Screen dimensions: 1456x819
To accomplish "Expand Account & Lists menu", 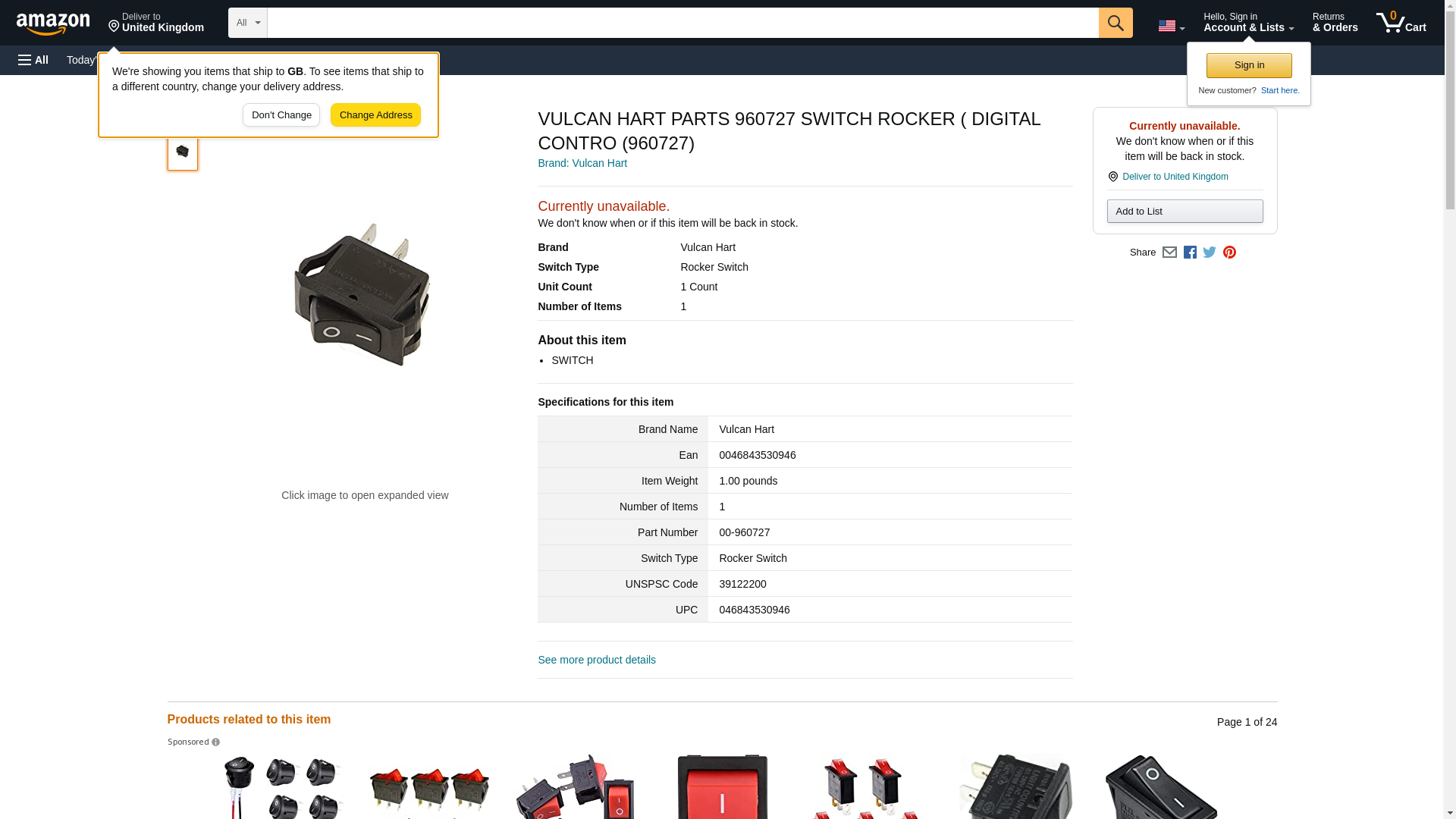I will [1248, 23].
